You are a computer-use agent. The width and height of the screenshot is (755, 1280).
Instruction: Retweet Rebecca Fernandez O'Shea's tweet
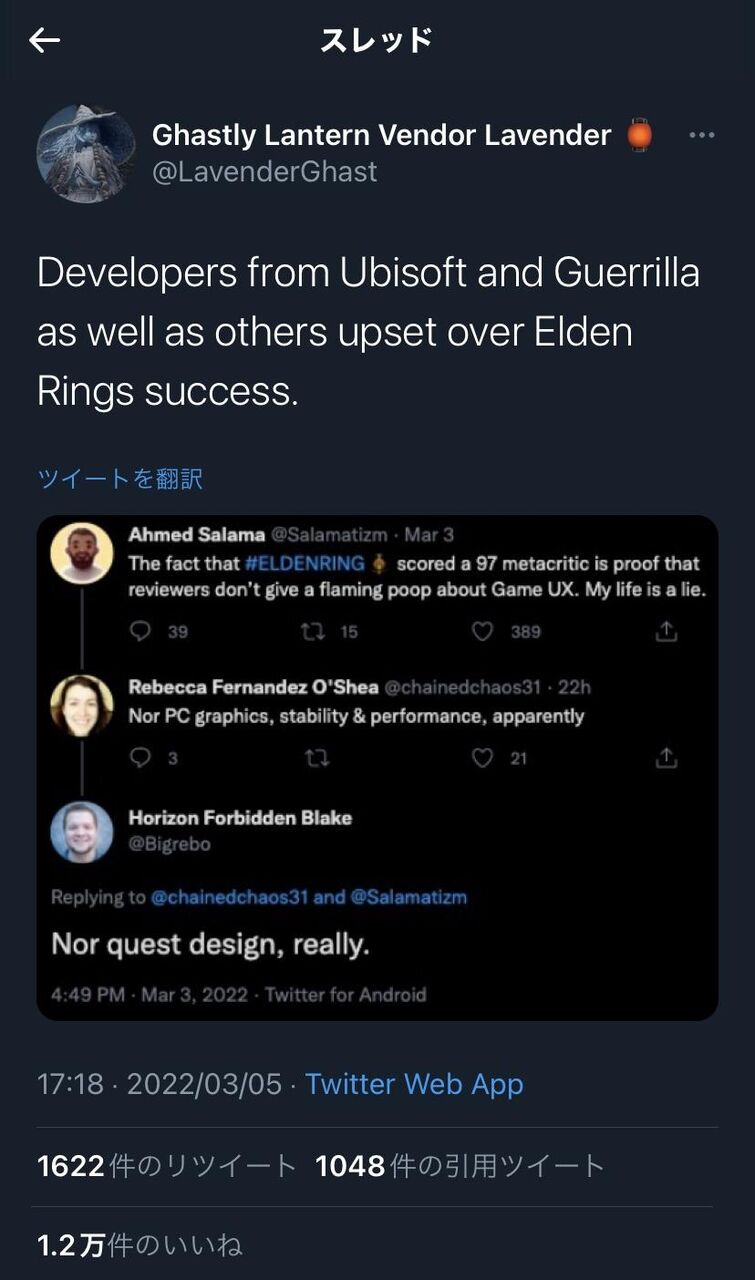[x=316, y=759]
